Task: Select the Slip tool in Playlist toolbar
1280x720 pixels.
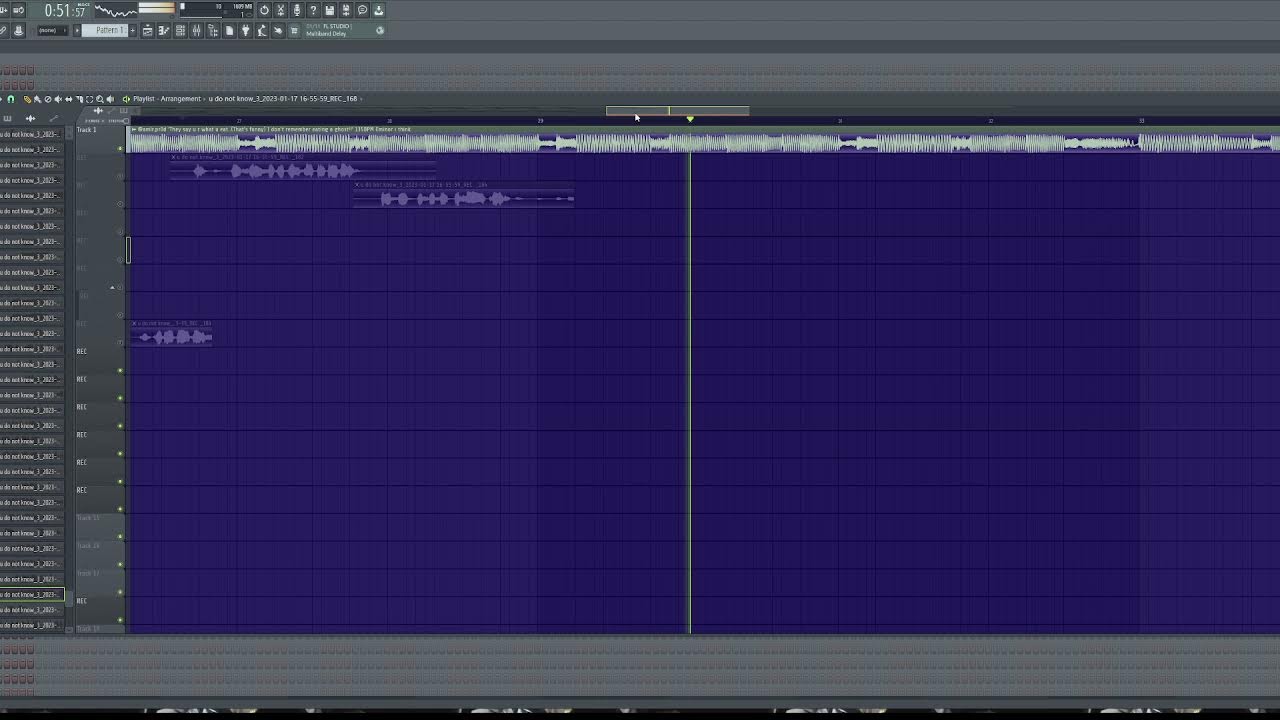Action: (68, 99)
